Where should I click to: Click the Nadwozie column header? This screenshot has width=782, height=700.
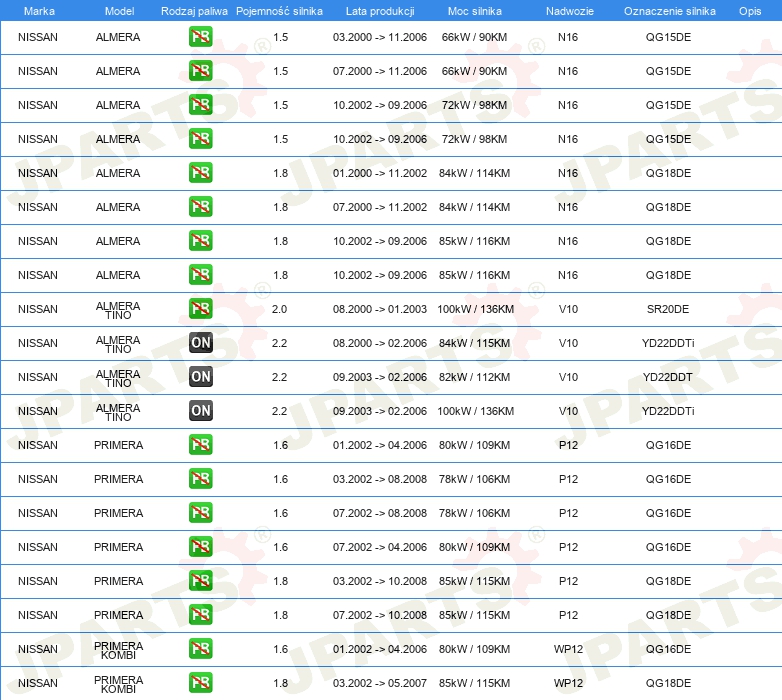click(x=570, y=11)
